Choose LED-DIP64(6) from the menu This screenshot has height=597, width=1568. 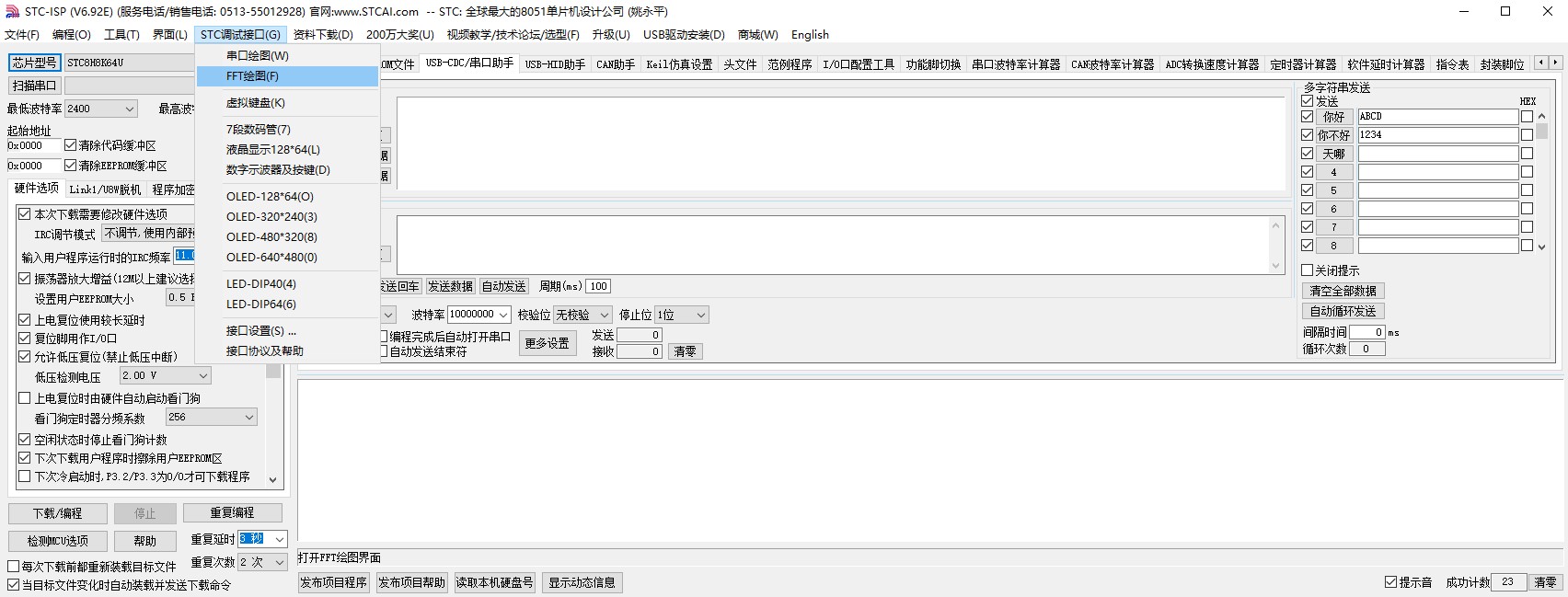[288, 304]
